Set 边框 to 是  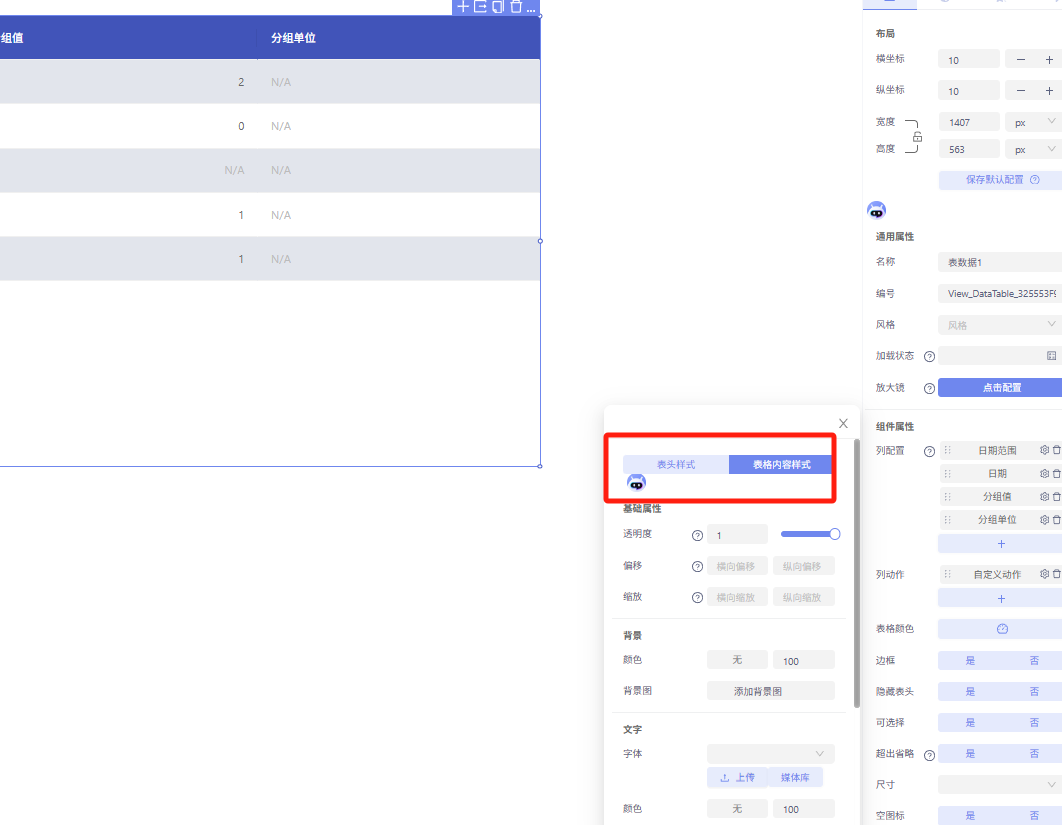970,660
